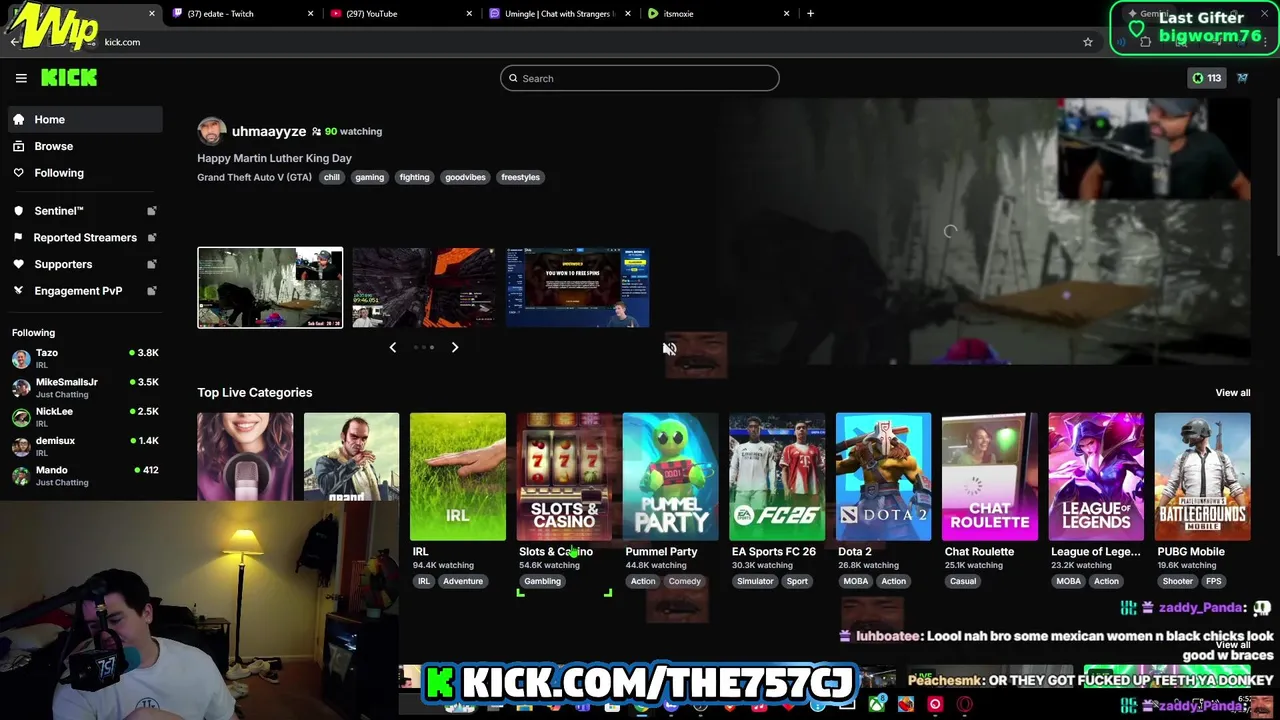1280x720 pixels.
Task: Click the goodvibes tag
Action: point(465,177)
